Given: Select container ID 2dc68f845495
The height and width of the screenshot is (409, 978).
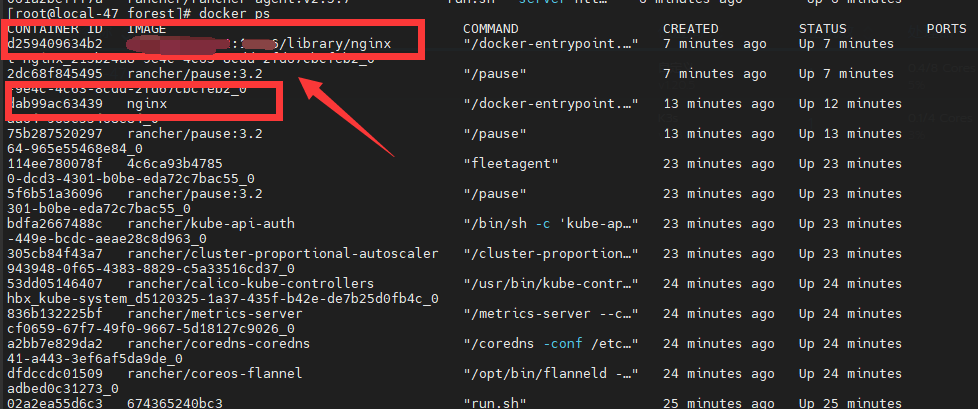Looking at the screenshot, I should tap(55, 74).
